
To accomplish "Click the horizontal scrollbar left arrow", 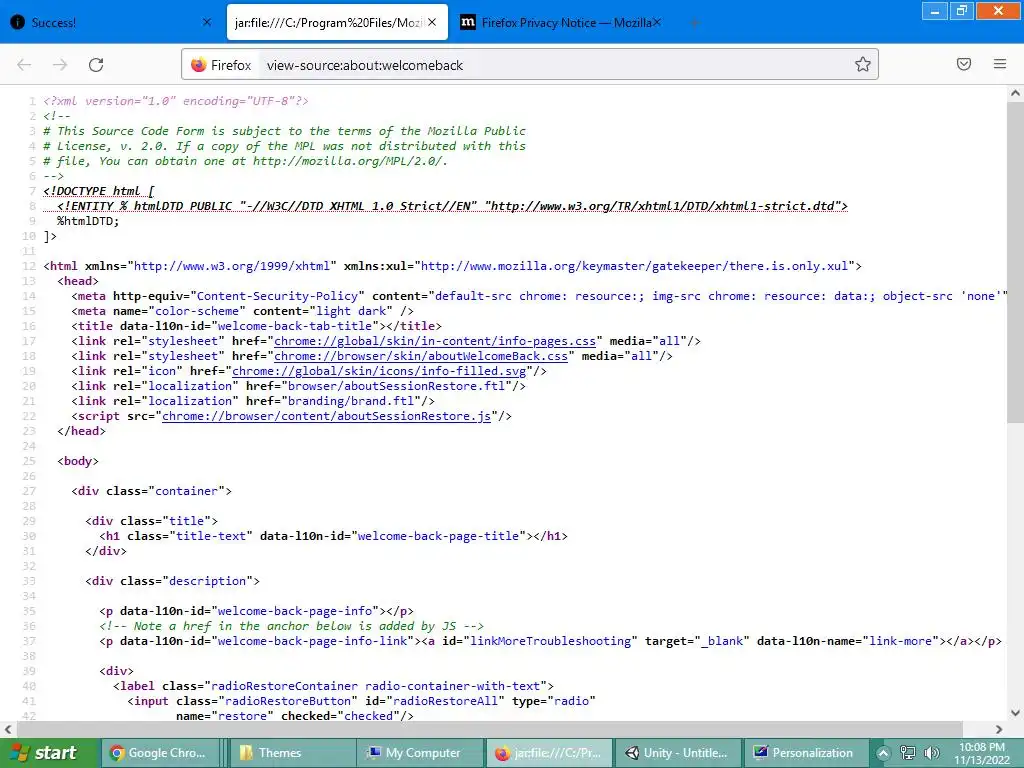I will [x=8, y=729].
